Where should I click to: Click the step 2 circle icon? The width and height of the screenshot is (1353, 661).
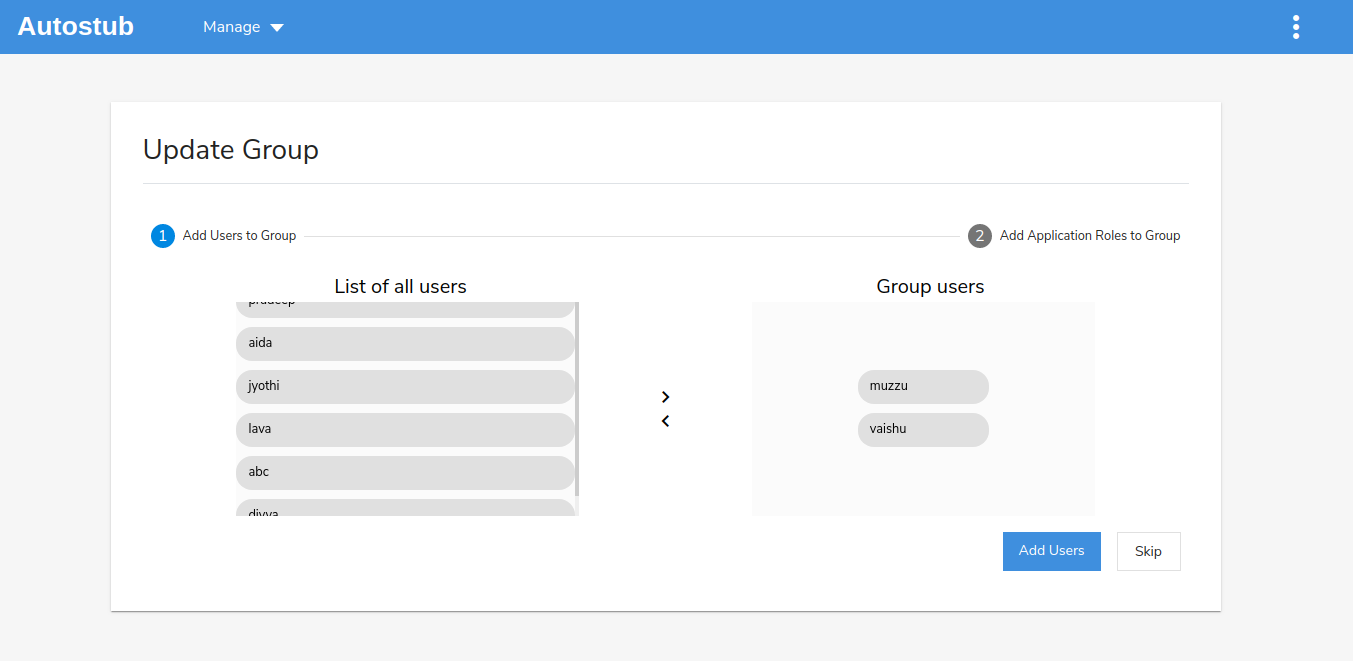click(x=980, y=236)
